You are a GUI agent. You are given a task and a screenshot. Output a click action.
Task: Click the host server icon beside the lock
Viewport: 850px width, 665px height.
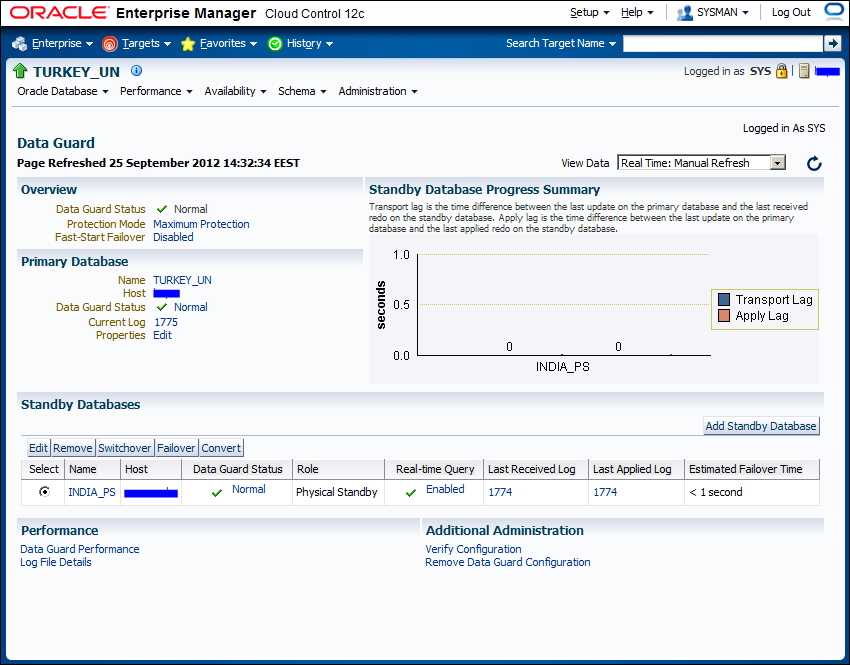[804, 71]
